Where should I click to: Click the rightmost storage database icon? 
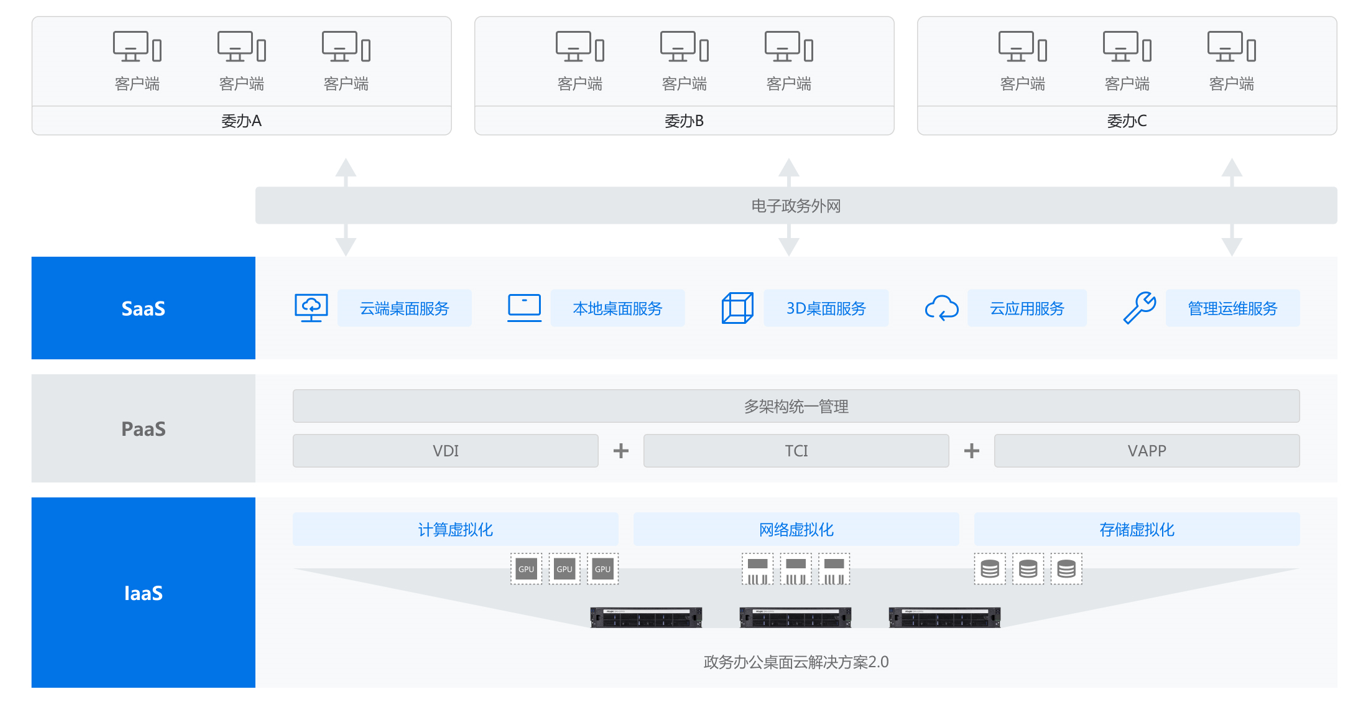(x=1066, y=569)
